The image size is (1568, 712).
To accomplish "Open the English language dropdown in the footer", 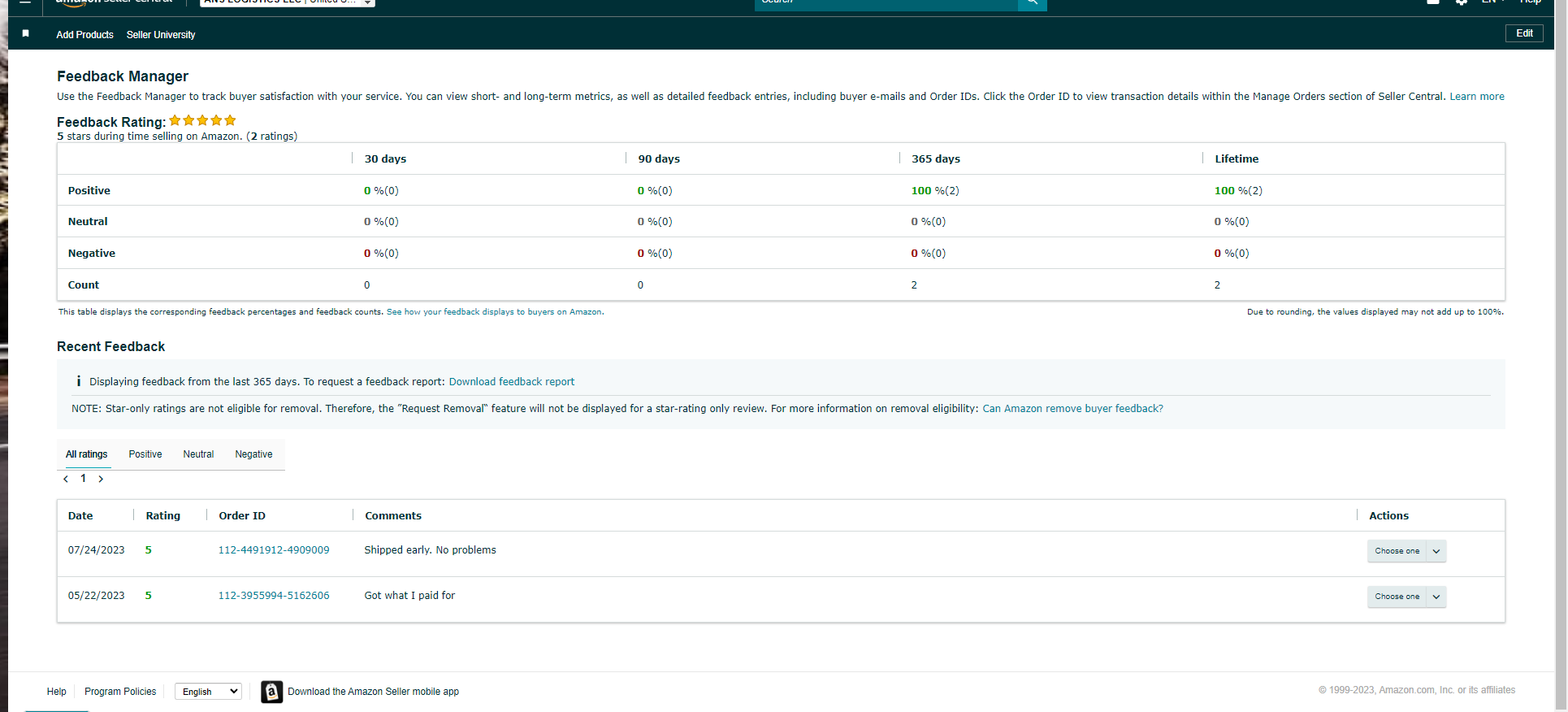I will pyautogui.click(x=209, y=692).
